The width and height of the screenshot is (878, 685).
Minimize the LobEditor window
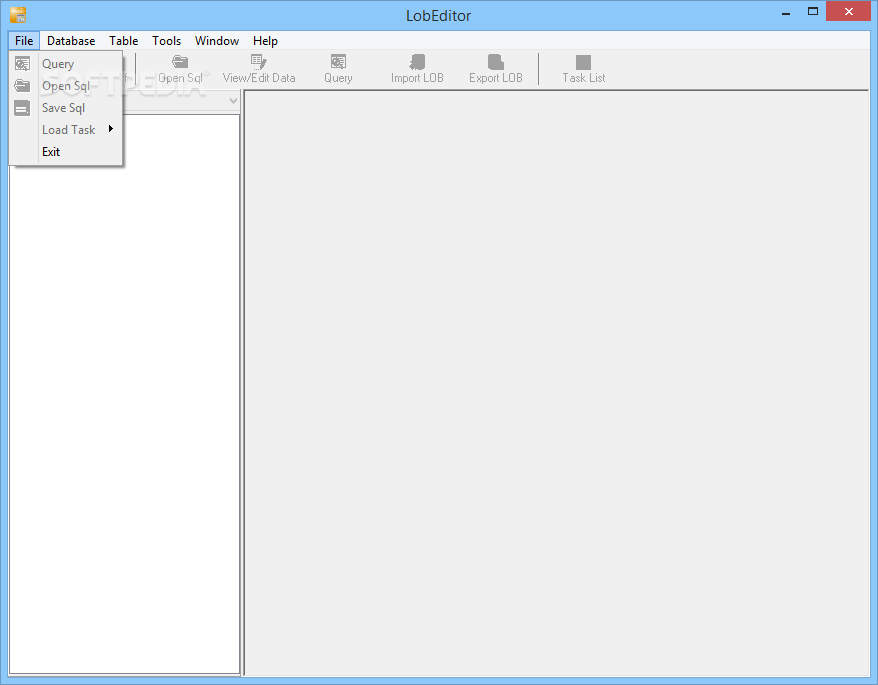pyautogui.click(x=786, y=12)
